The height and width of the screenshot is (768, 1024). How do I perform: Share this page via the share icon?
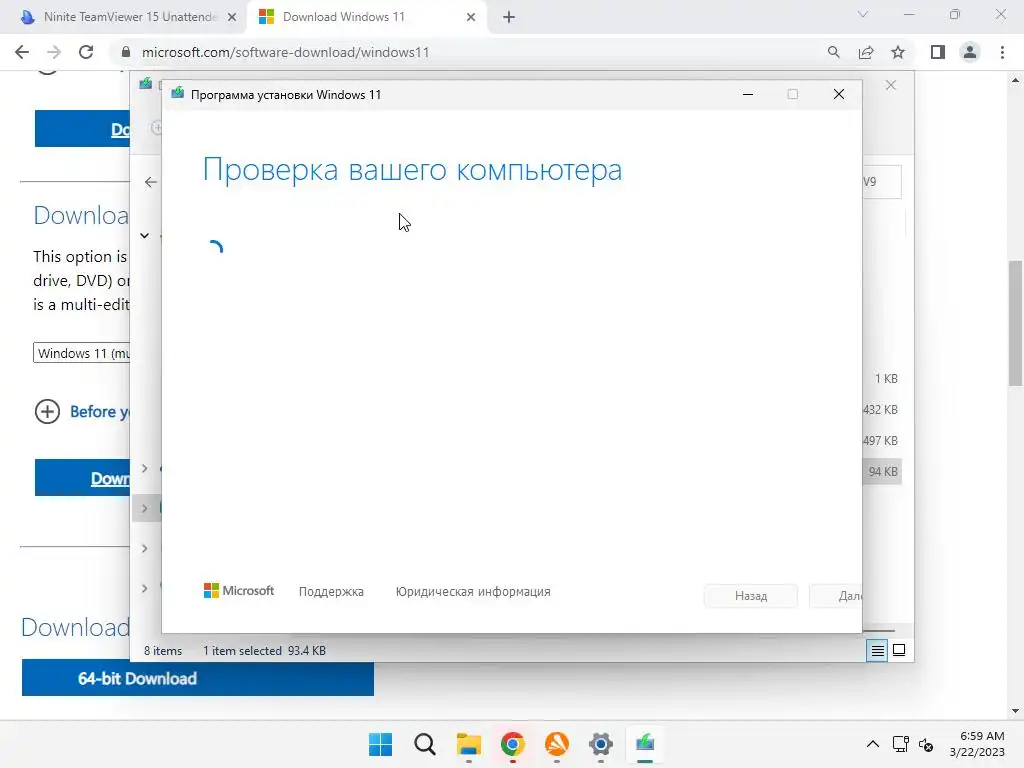click(866, 52)
